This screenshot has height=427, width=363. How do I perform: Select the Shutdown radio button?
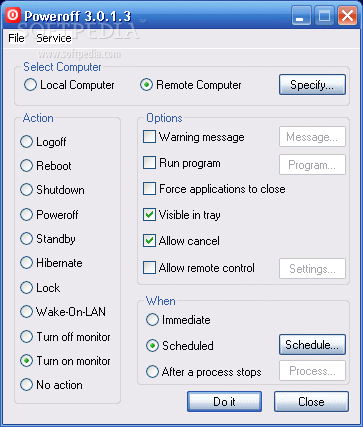tap(52, 190)
